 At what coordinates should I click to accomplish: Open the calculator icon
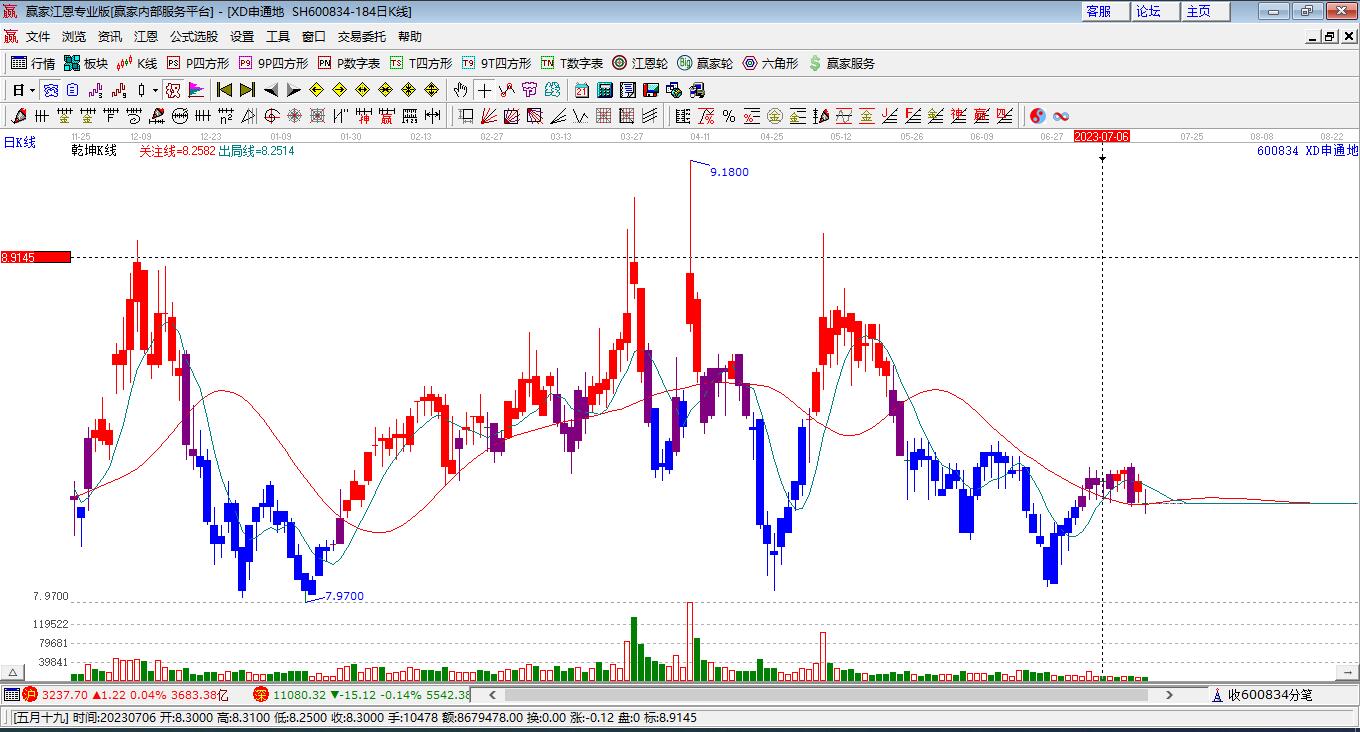tap(604, 90)
